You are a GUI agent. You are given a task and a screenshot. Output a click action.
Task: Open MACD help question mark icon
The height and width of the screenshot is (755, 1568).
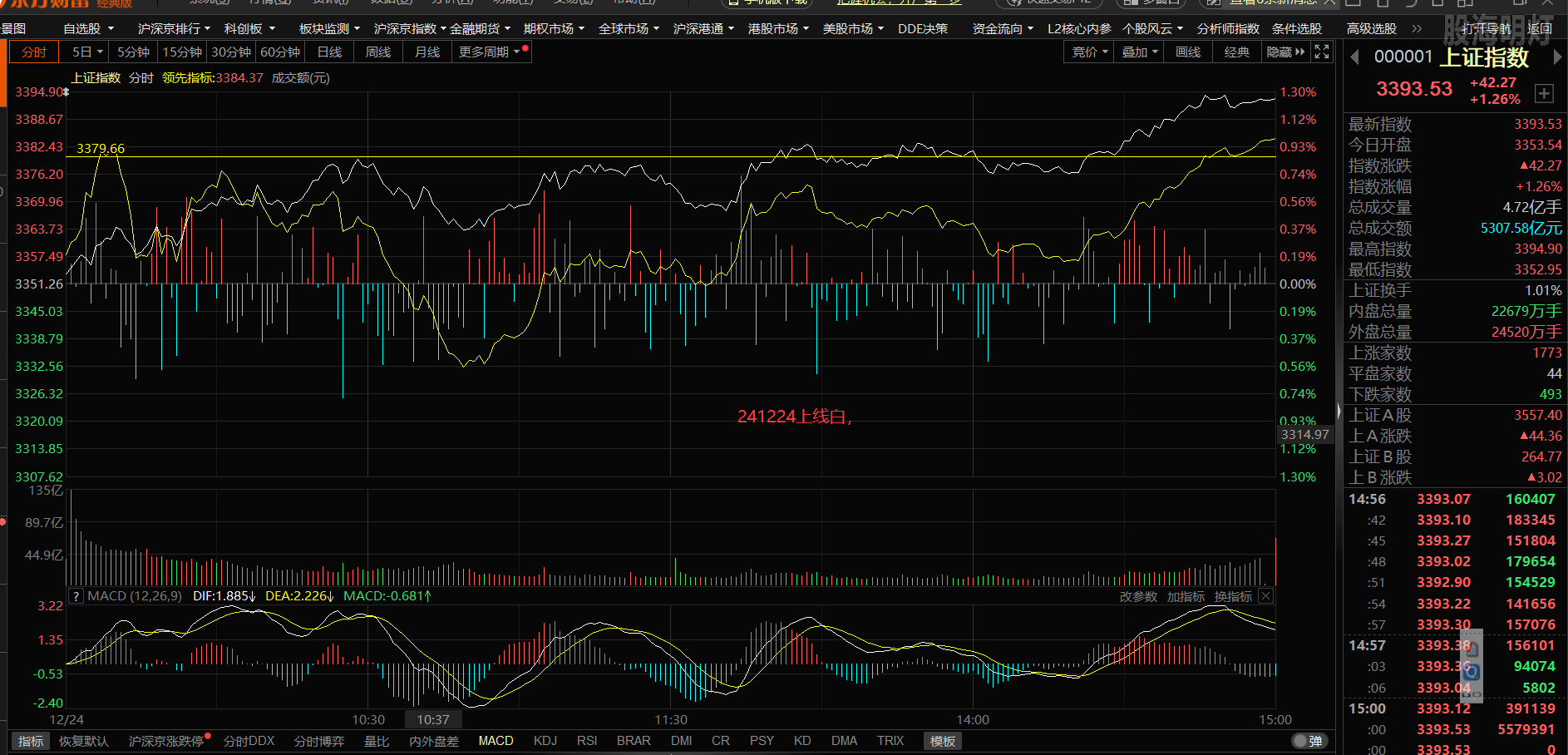click(x=76, y=596)
